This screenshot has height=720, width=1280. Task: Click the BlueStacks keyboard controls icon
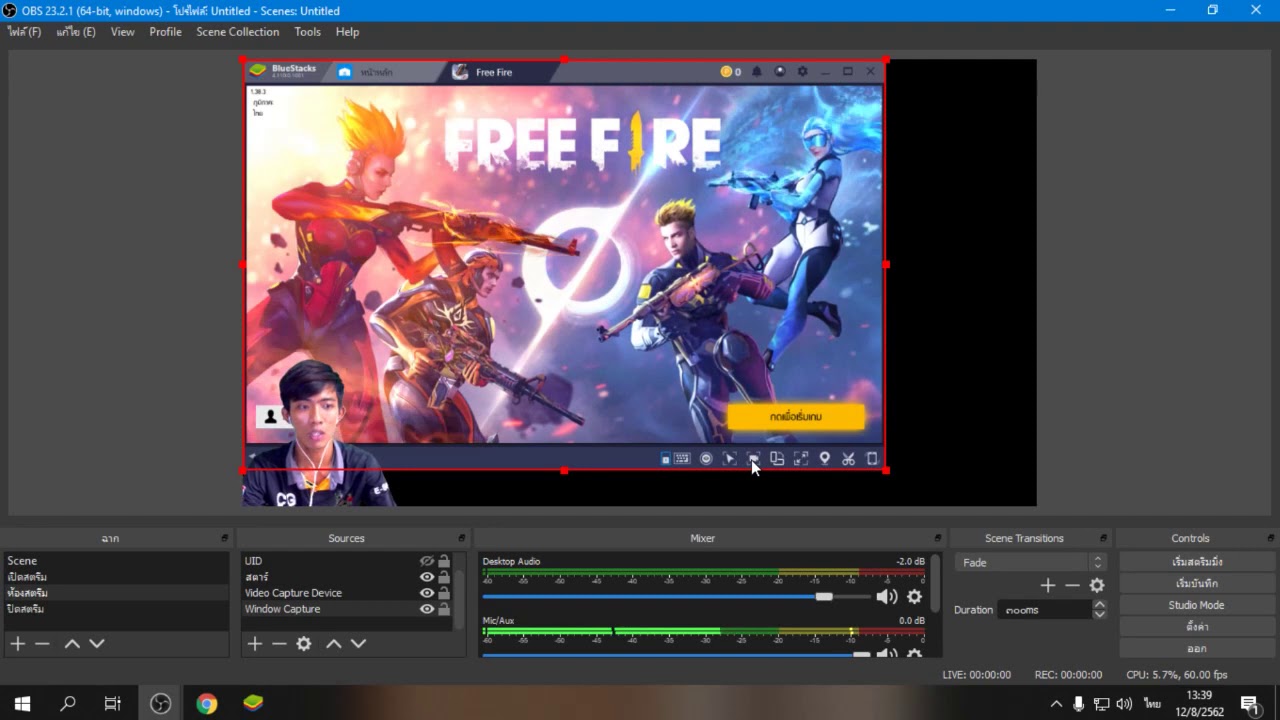point(682,459)
